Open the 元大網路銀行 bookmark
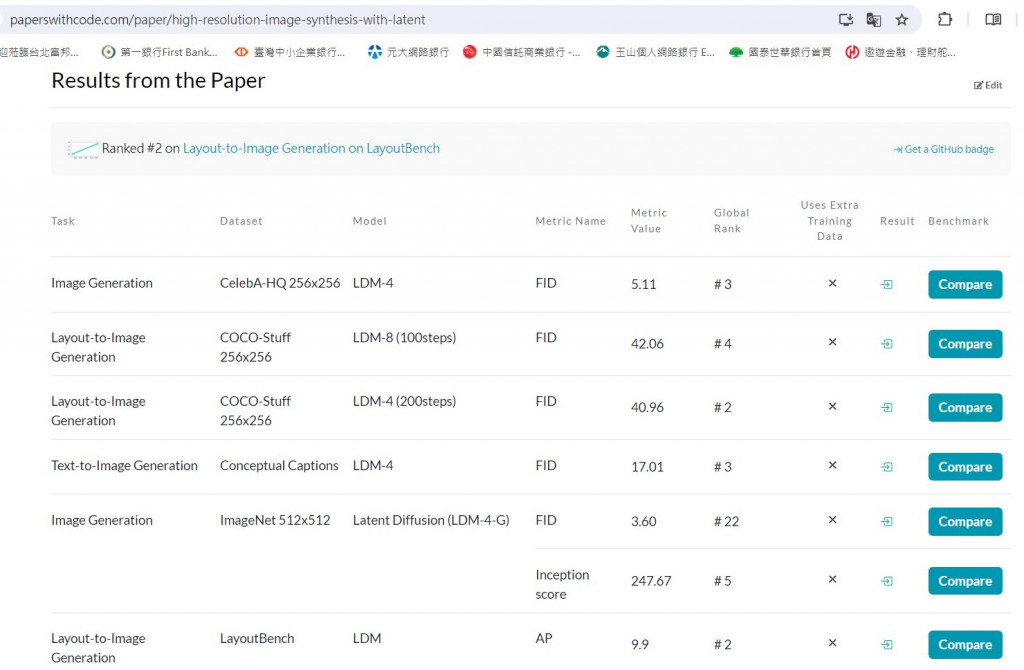1024x670 pixels. pos(408,52)
